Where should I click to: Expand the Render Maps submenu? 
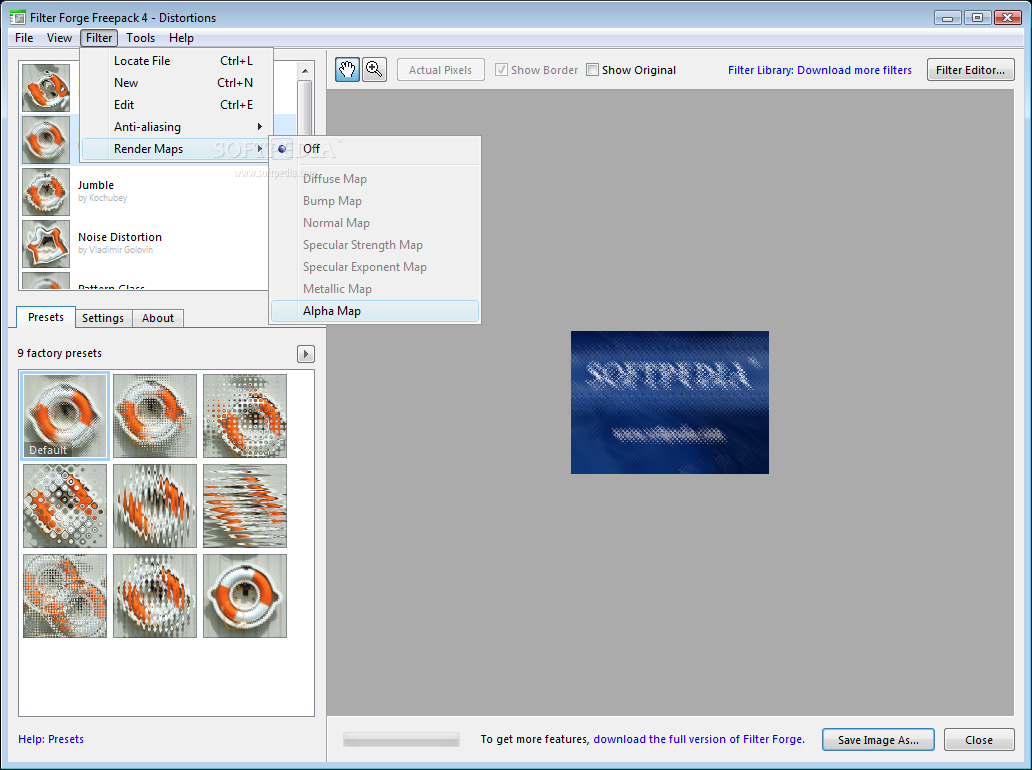(x=176, y=149)
